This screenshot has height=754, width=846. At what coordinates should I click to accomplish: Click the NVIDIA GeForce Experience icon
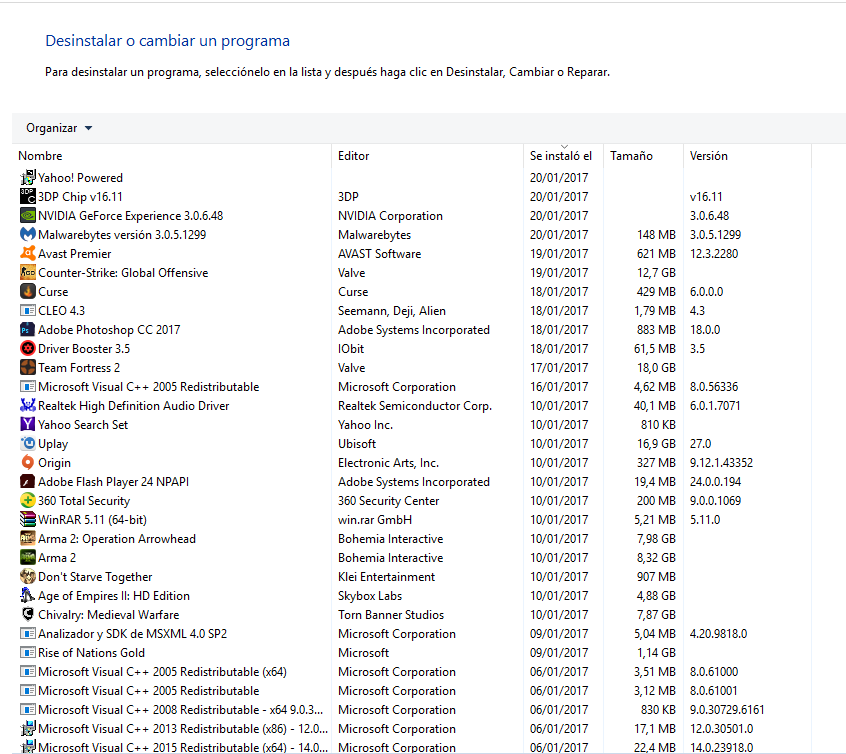coord(28,216)
